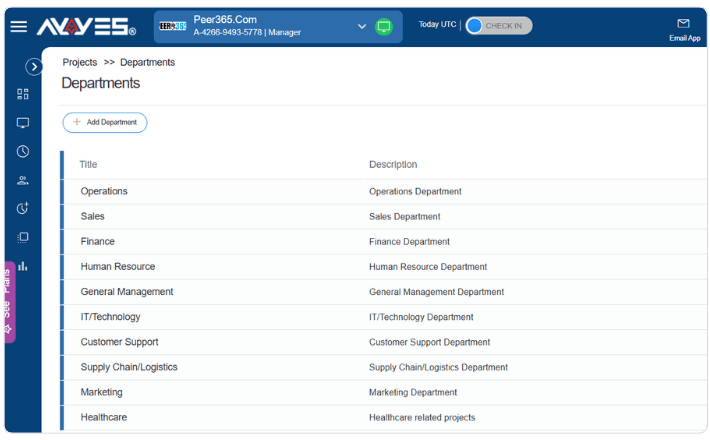710x440 pixels.
Task: Toggle the CHECK IN switch
Action: click(499, 26)
